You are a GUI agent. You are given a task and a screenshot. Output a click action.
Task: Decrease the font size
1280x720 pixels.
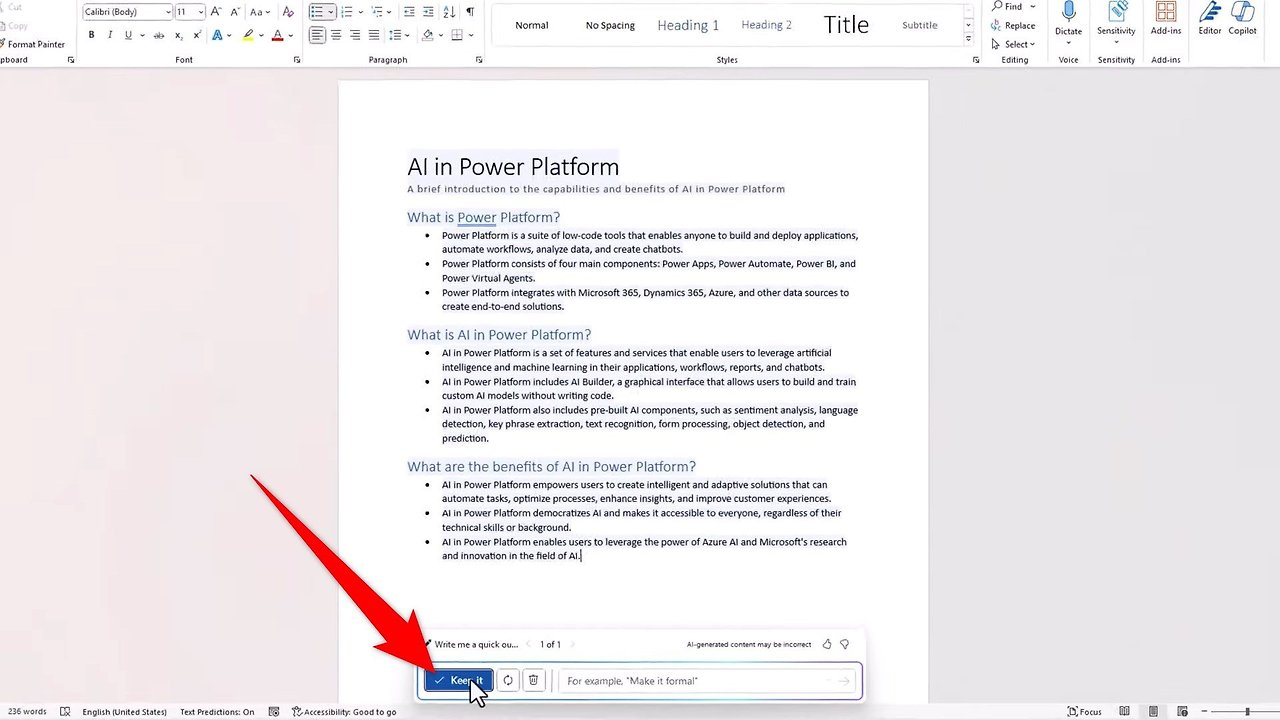coord(233,12)
